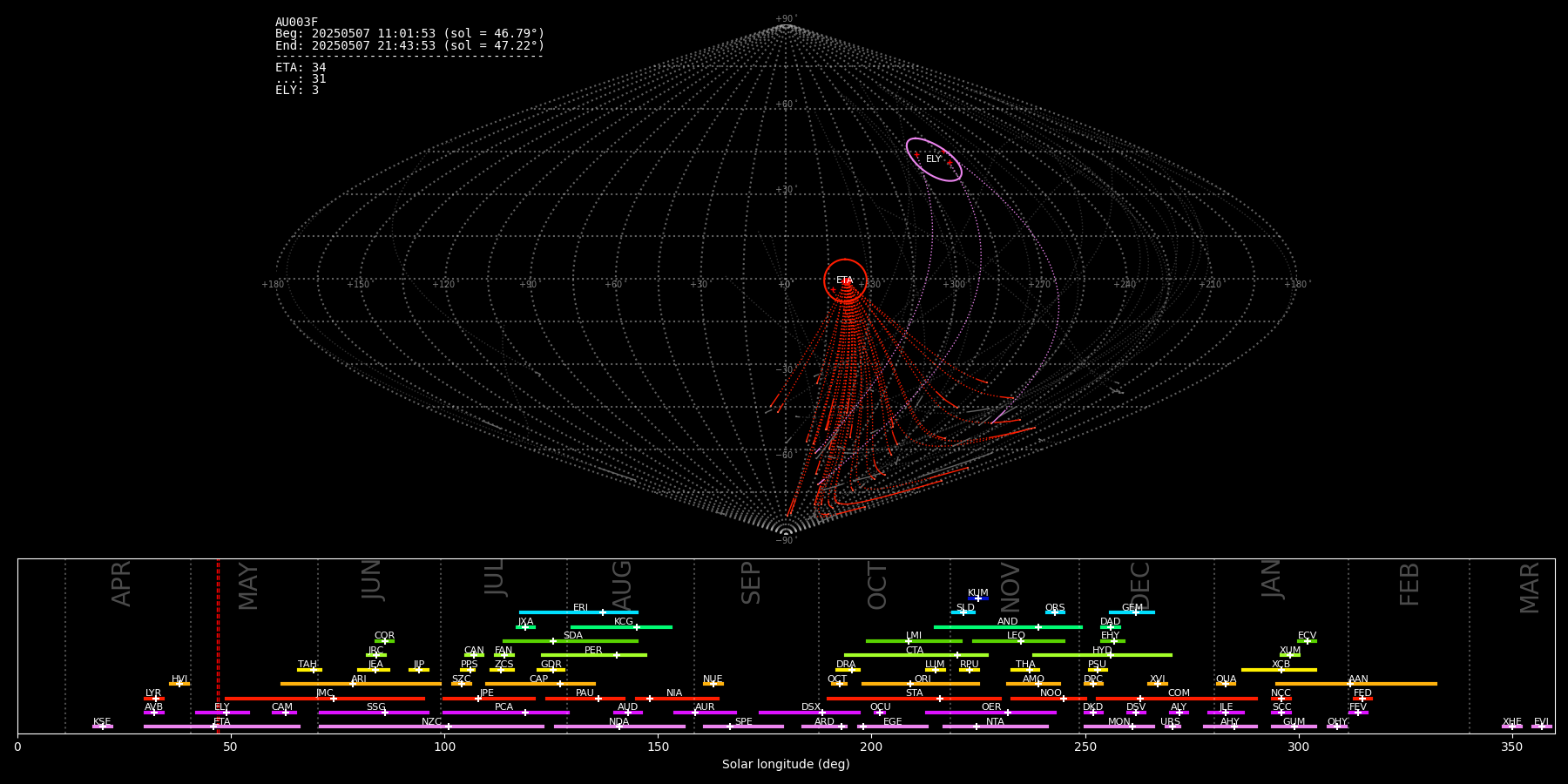Click the HYD shower label
Image resolution: width=1568 pixels, height=784 pixels.
1103,651
